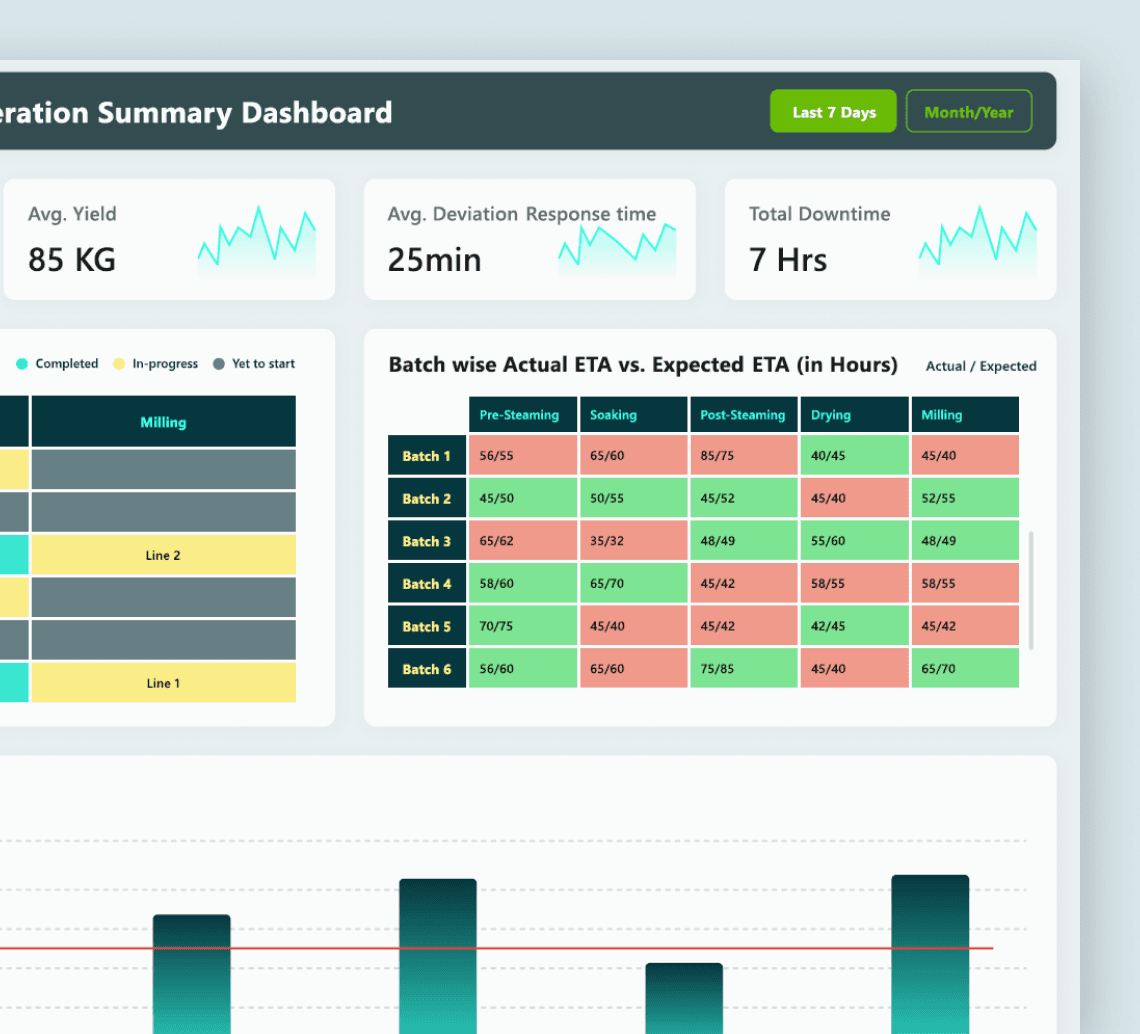Select the Drying column header

pyautogui.click(x=854, y=414)
